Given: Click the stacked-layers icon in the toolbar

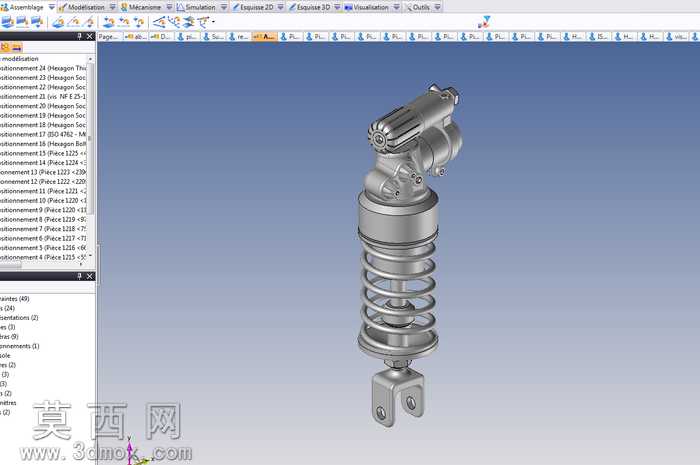Looking at the screenshot, I should (x=189, y=22).
